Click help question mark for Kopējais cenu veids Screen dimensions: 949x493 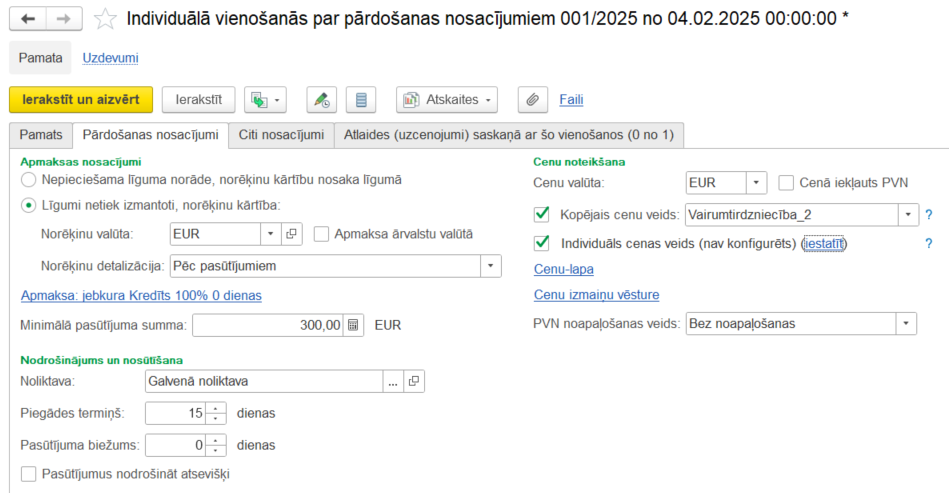(928, 215)
